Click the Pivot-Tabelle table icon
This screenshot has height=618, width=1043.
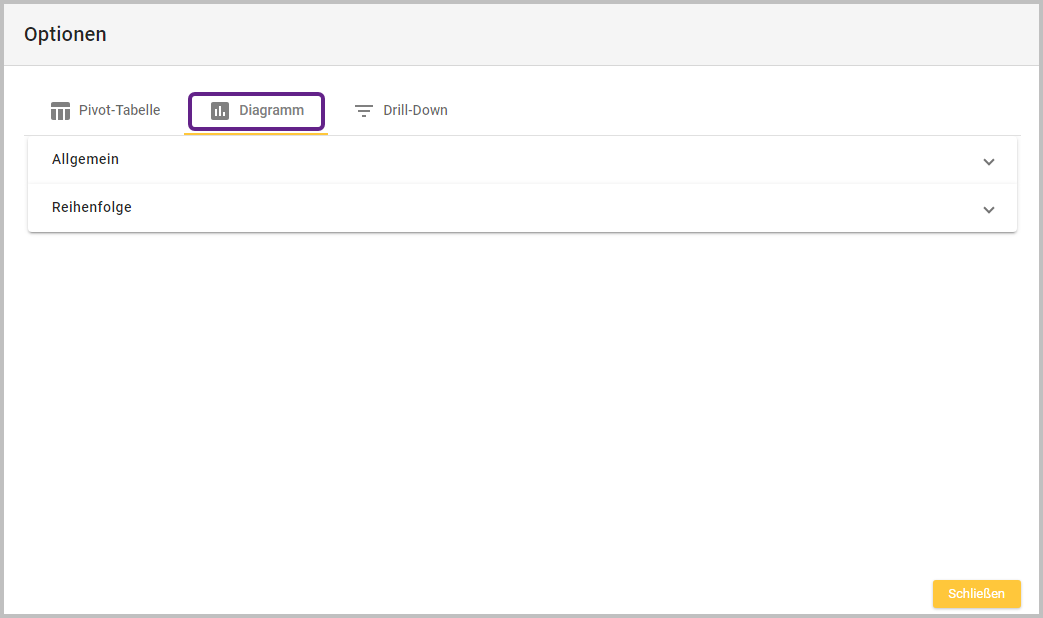(x=61, y=111)
